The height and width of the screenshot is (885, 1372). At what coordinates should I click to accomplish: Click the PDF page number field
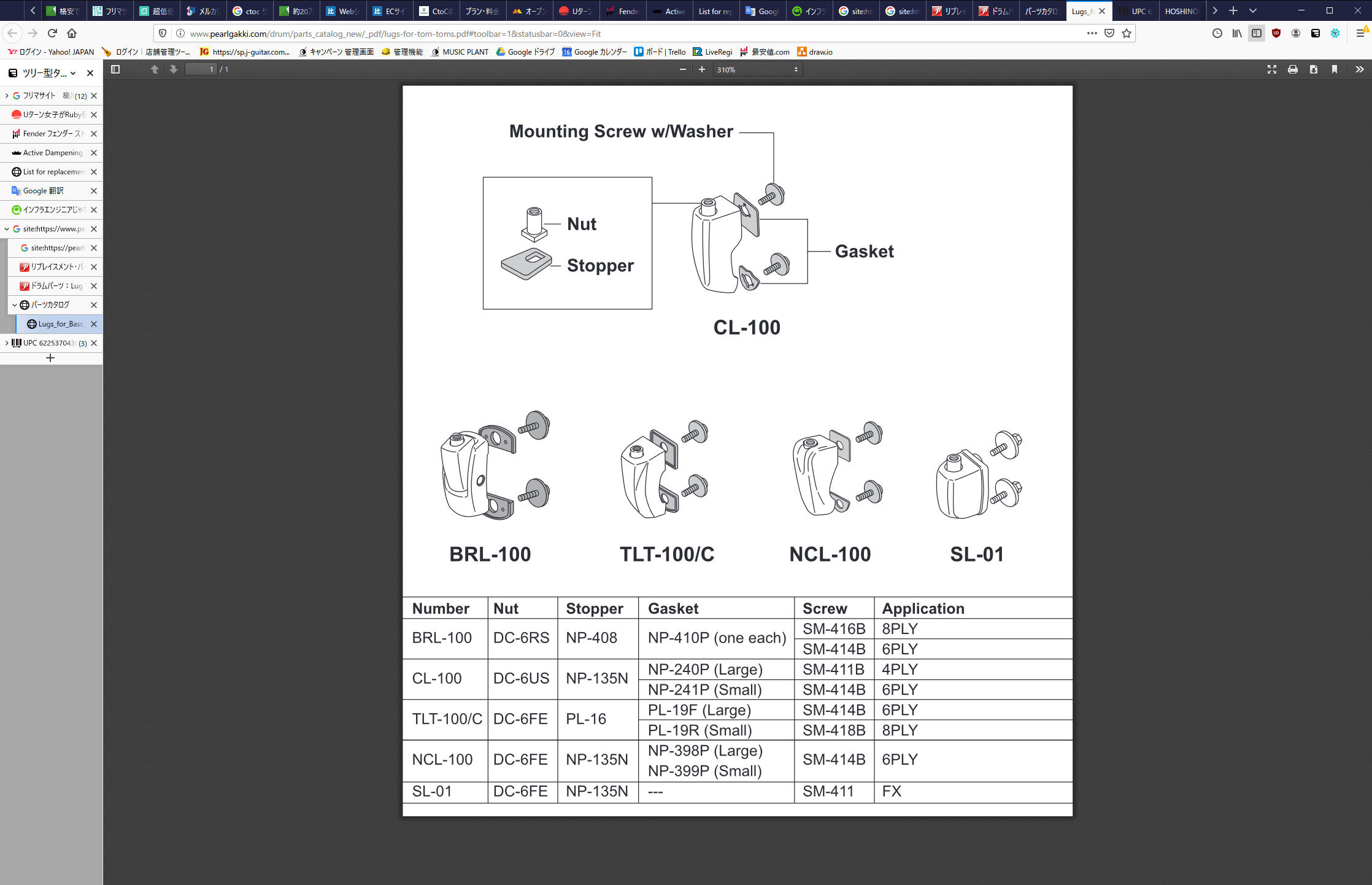[201, 69]
